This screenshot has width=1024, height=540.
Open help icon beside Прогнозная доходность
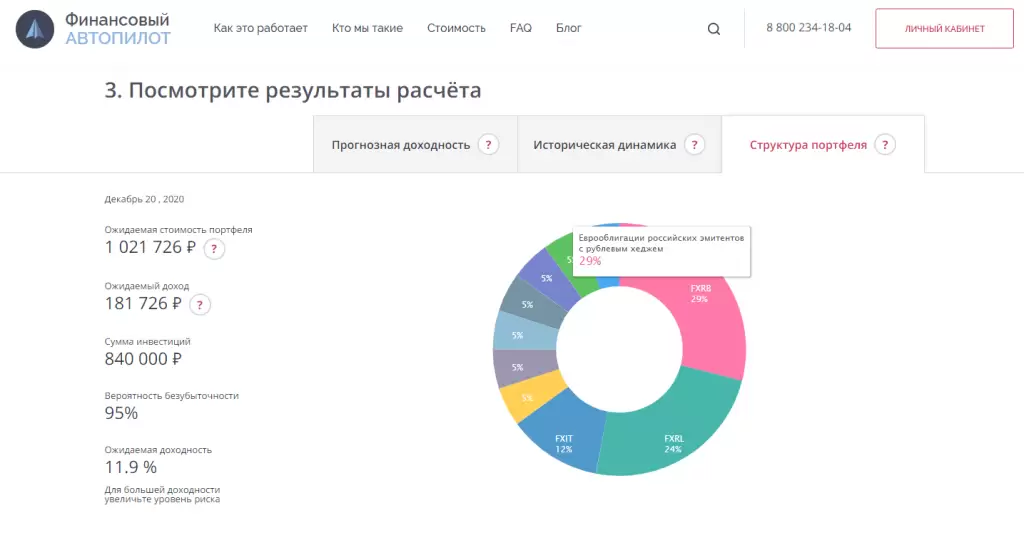pos(488,145)
